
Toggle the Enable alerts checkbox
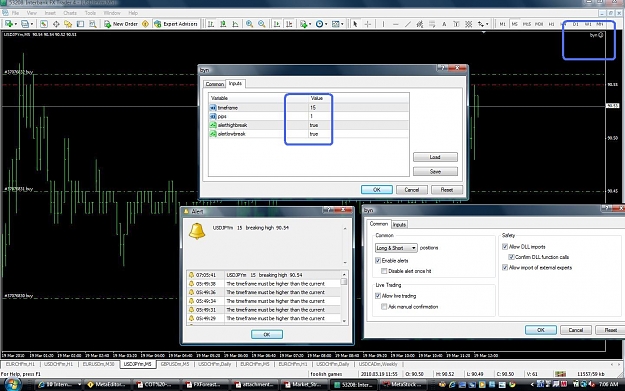tap(377, 261)
